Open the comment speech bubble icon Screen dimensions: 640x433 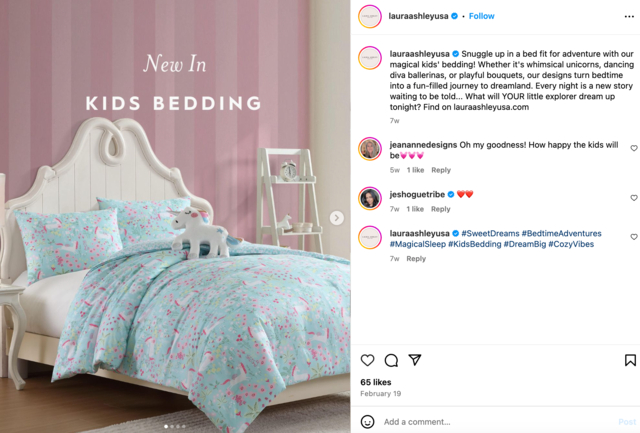391,360
